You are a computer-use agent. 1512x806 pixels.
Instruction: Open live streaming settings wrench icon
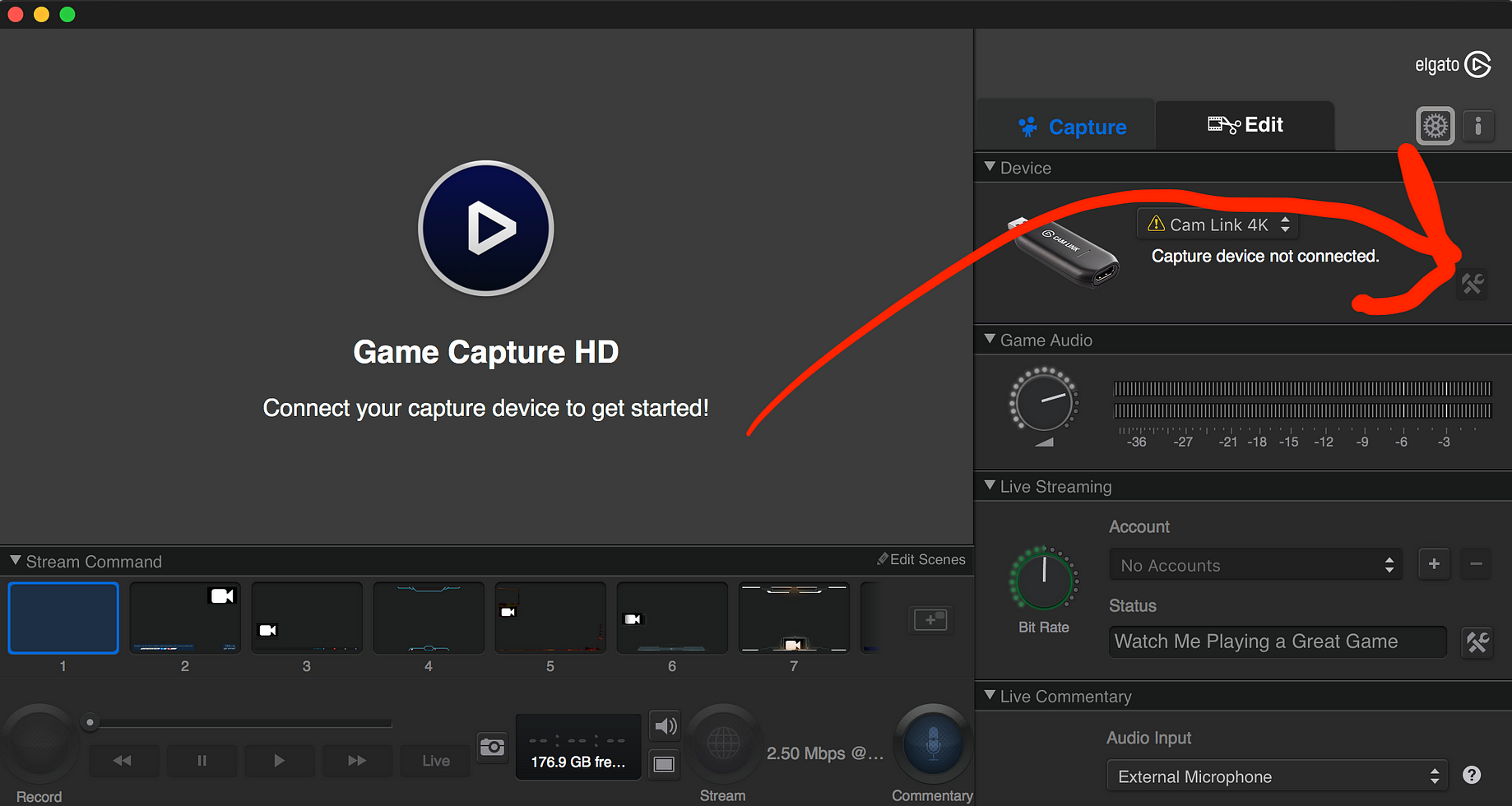1477,642
